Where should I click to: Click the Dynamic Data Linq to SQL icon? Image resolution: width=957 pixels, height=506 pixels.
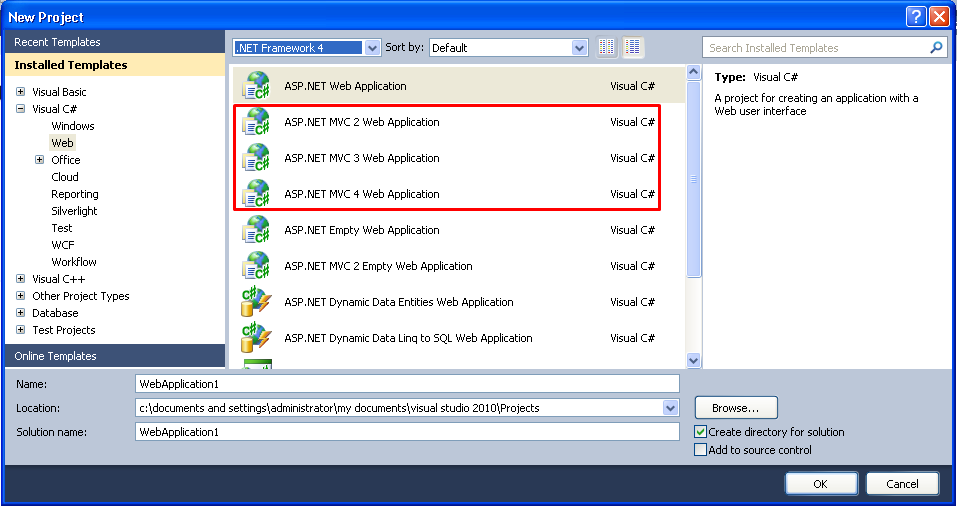point(256,338)
